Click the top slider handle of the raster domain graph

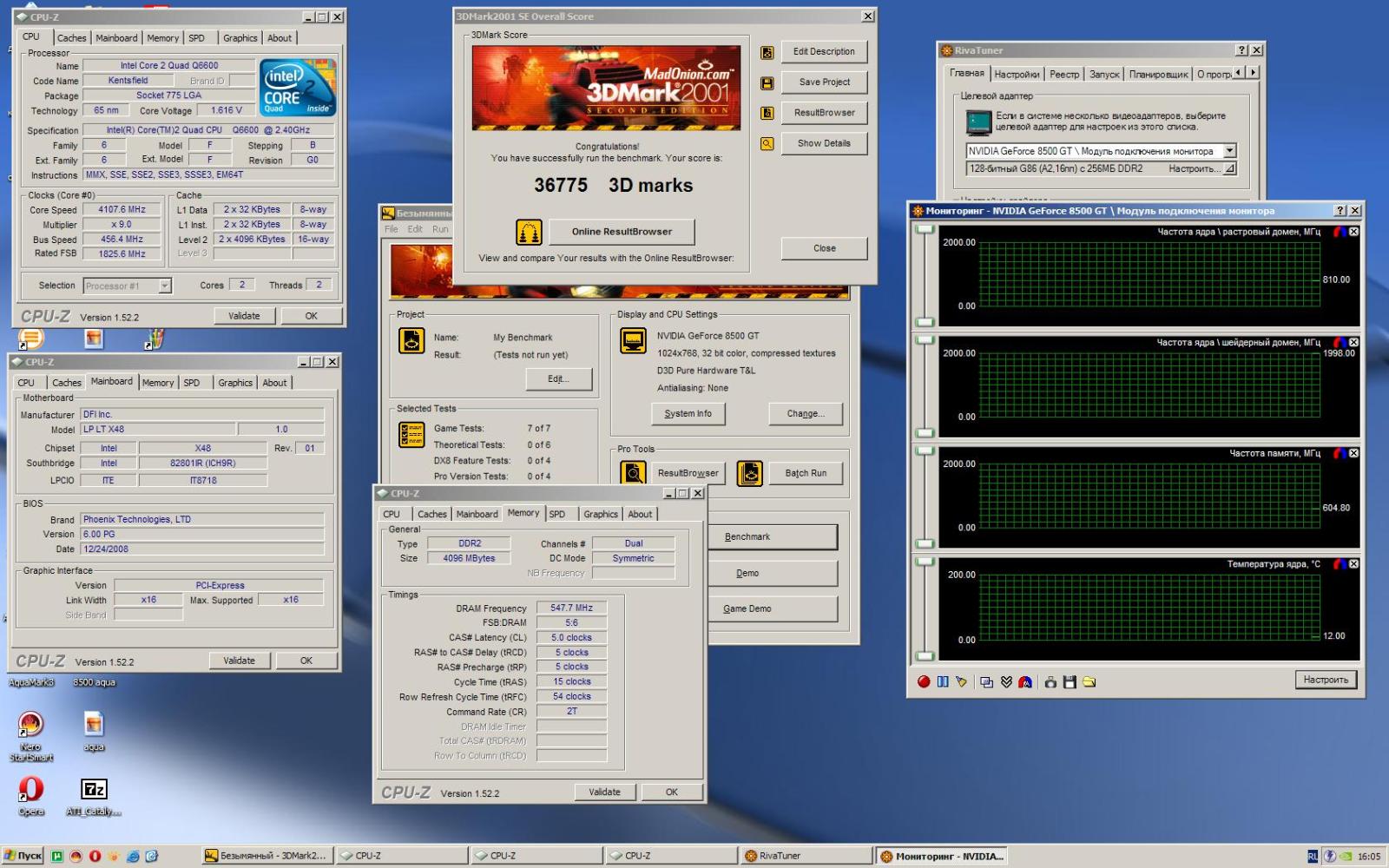(x=925, y=230)
